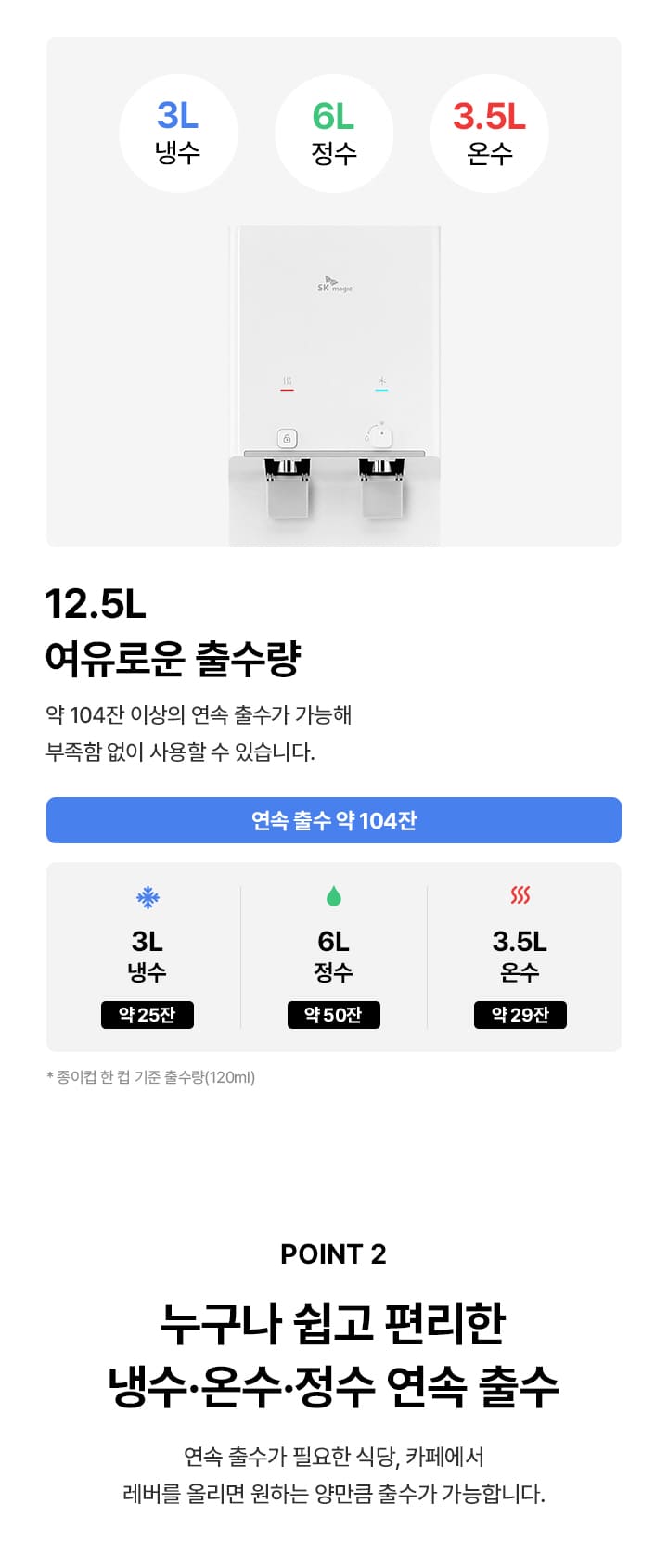
Task: Click the red heat waves icon
Action: click(520, 895)
